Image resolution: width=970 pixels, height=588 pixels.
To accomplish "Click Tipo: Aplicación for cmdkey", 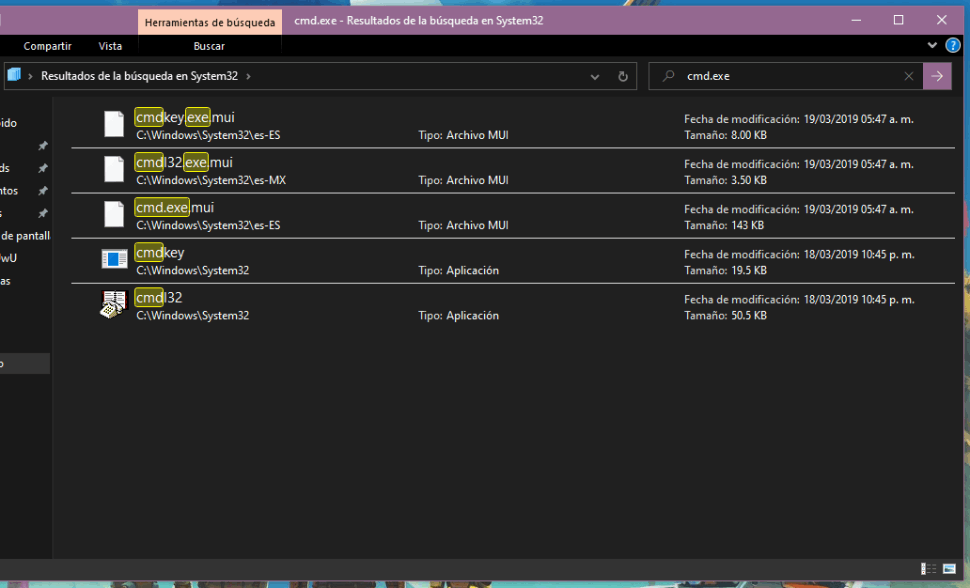I will pos(458,270).
